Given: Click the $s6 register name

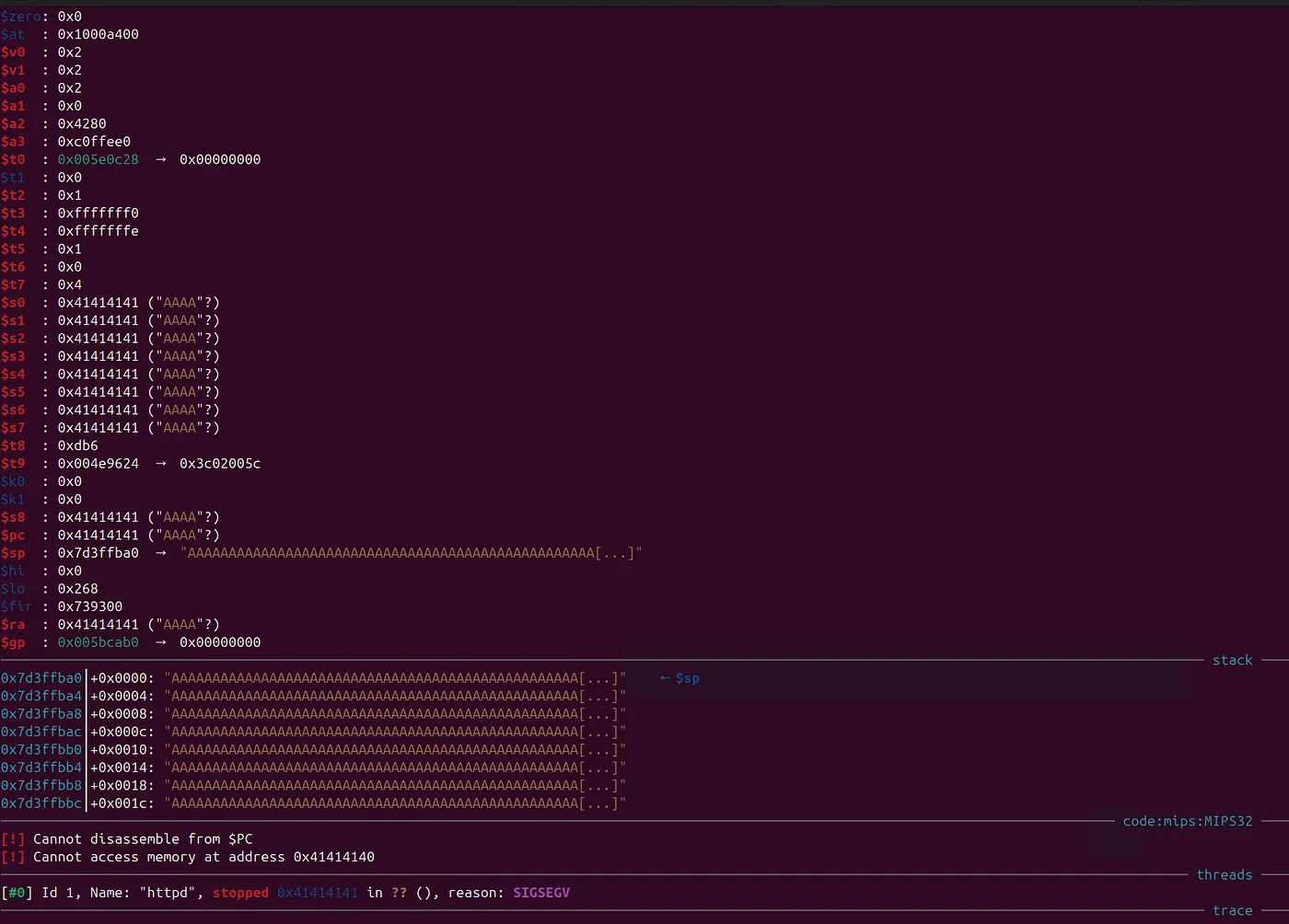Looking at the screenshot, I should tap(13, 410).
